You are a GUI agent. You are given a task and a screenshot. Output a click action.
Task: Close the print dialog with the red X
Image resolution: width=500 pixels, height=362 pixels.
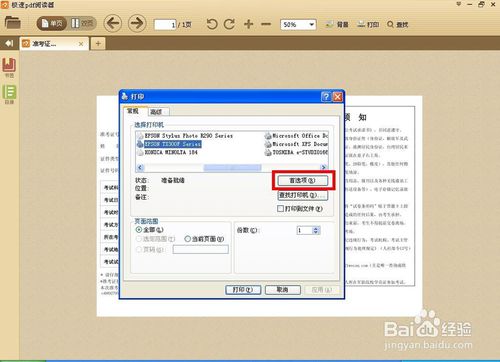pos(338,97)
